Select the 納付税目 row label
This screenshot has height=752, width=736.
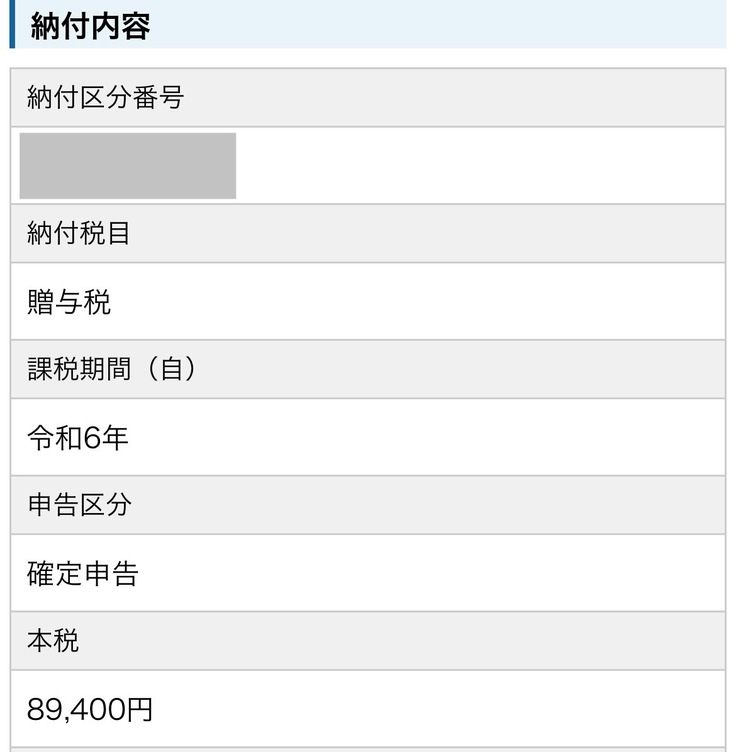pos(79,234)
